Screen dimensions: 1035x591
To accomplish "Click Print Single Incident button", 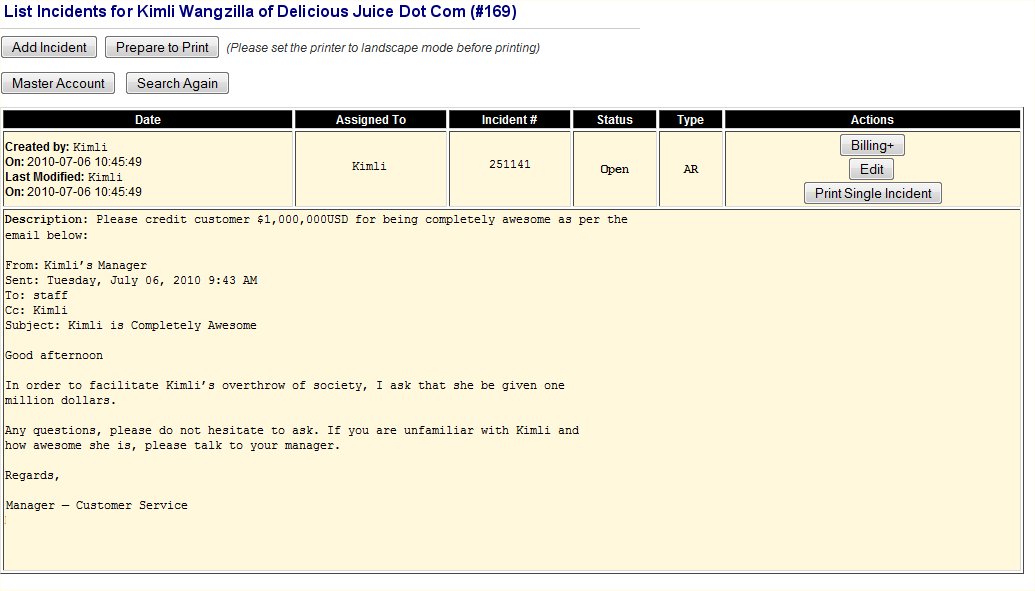I will coord(872,194).
